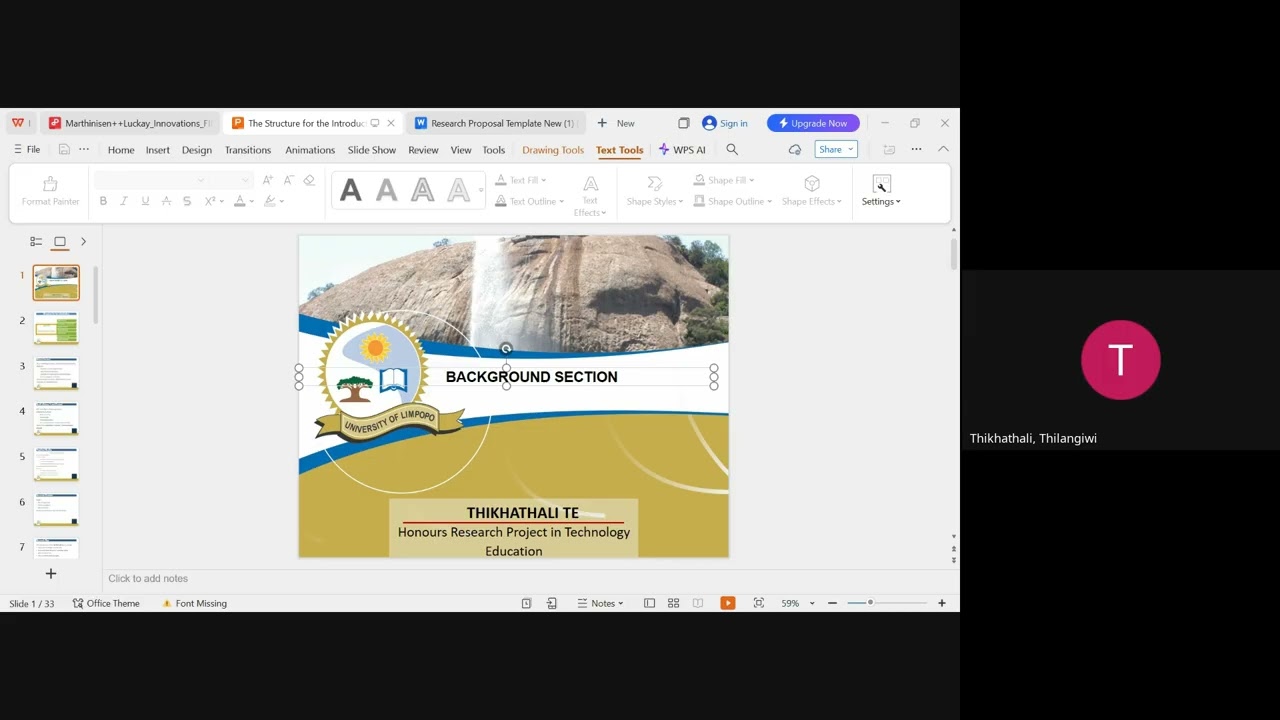Switch to Slide Sorter view icon
This screenshot has height=720, width=1280.
pyautogui.click(x=673, y=604)
